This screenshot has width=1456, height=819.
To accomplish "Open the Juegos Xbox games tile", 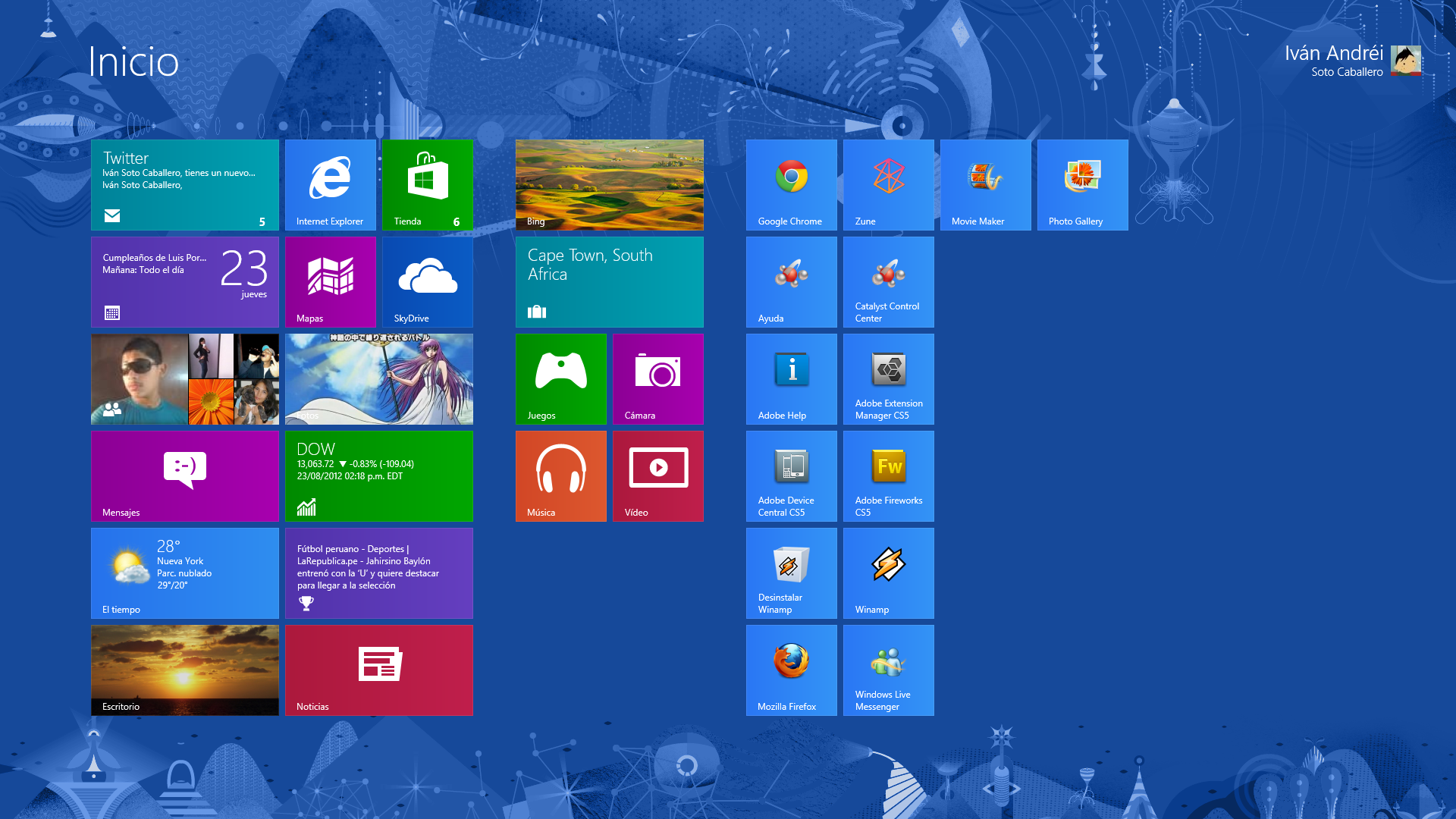I will pyautogui.click(x=561, y=379).
